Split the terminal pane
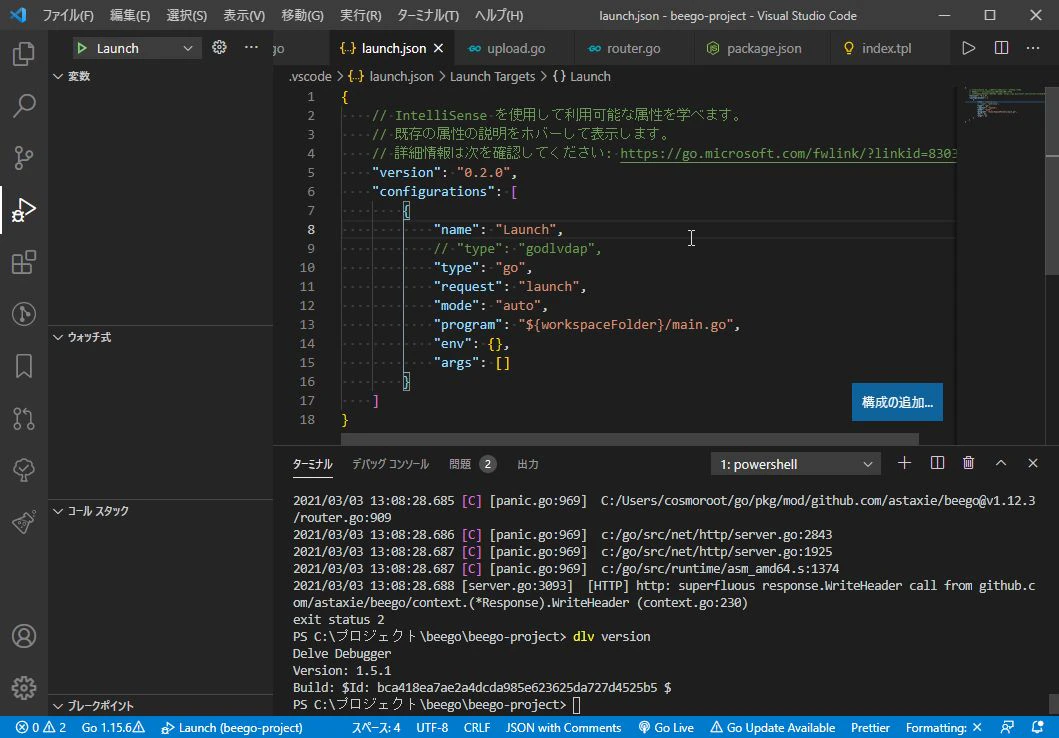The width and height of the screenshot is (1059, 738). (x=937, y=463)
